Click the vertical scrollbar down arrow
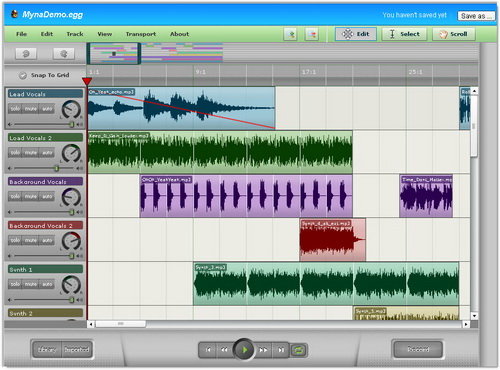500x370 pixels. pyautogui.click(x=474, y=315)
